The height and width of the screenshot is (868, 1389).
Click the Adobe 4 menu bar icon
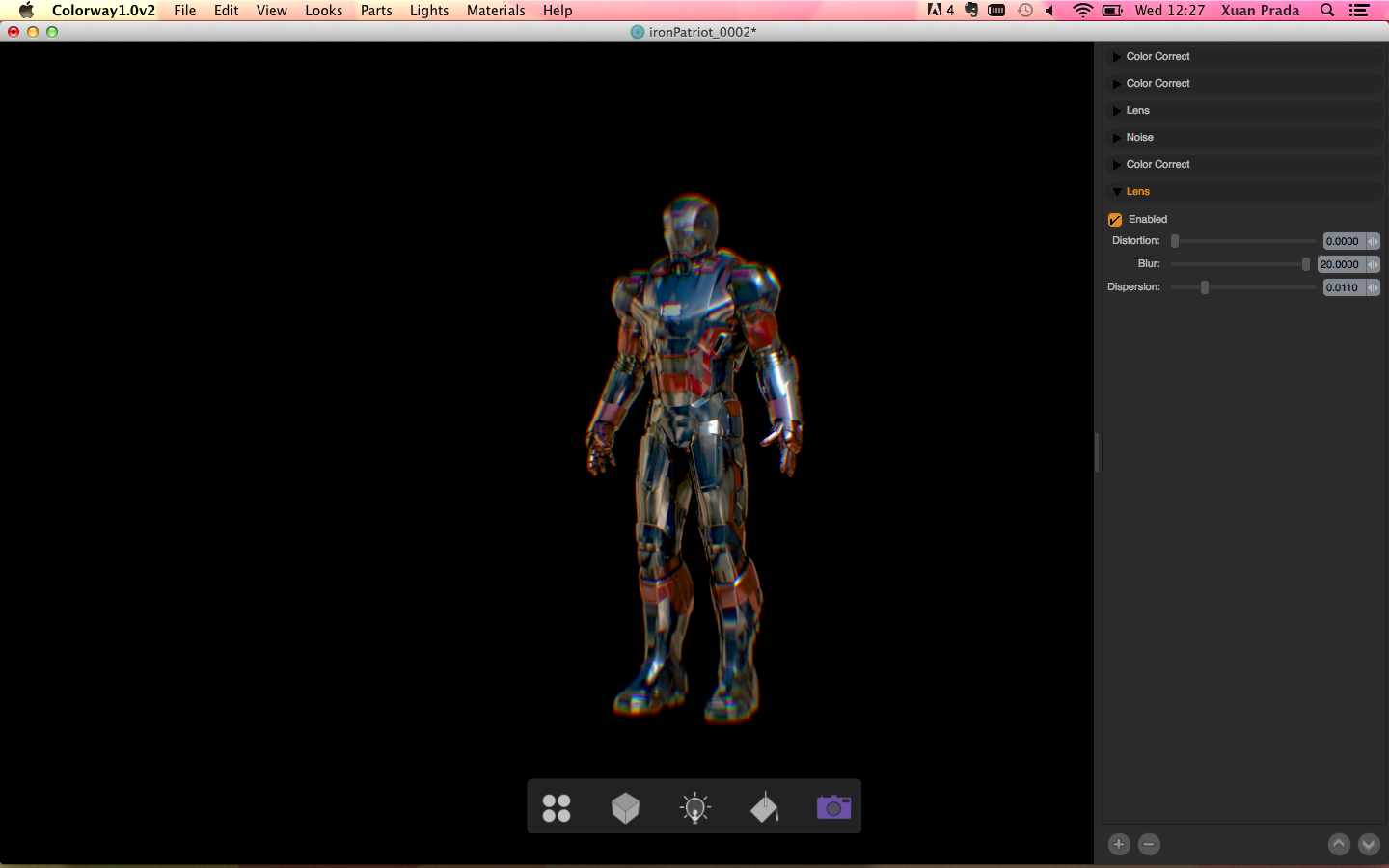(x=940, y=10)
